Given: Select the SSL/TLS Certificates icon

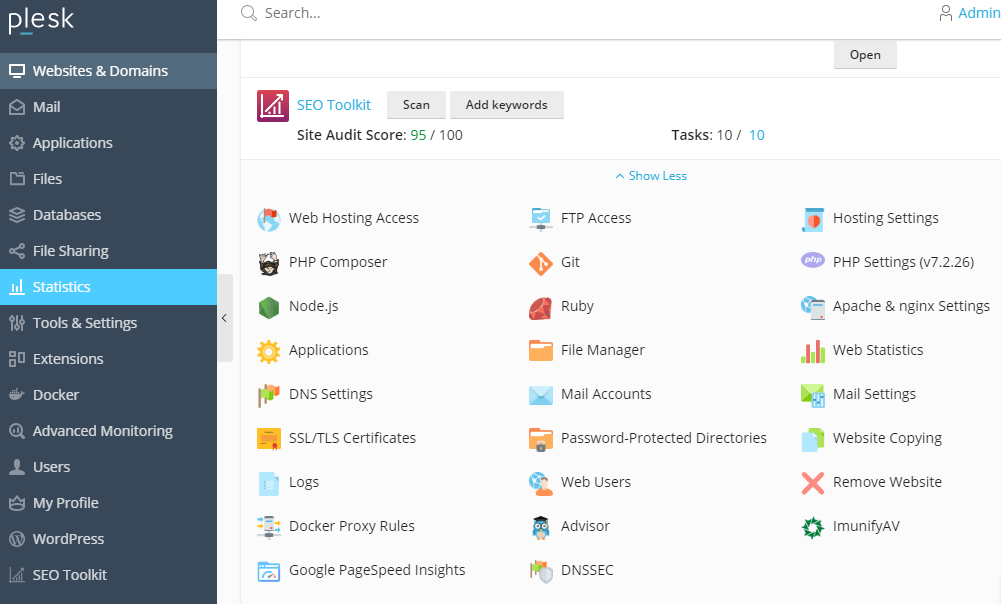Looking at the screenshot, I should [x=268, y=438].
